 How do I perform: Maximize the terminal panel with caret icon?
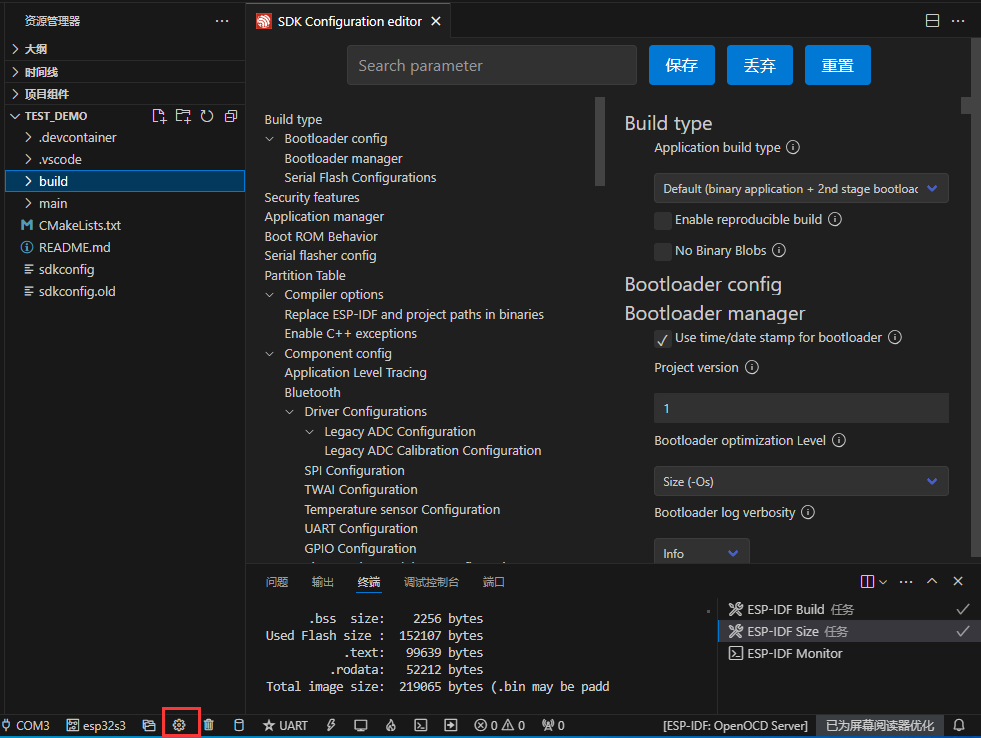[932, 581]
